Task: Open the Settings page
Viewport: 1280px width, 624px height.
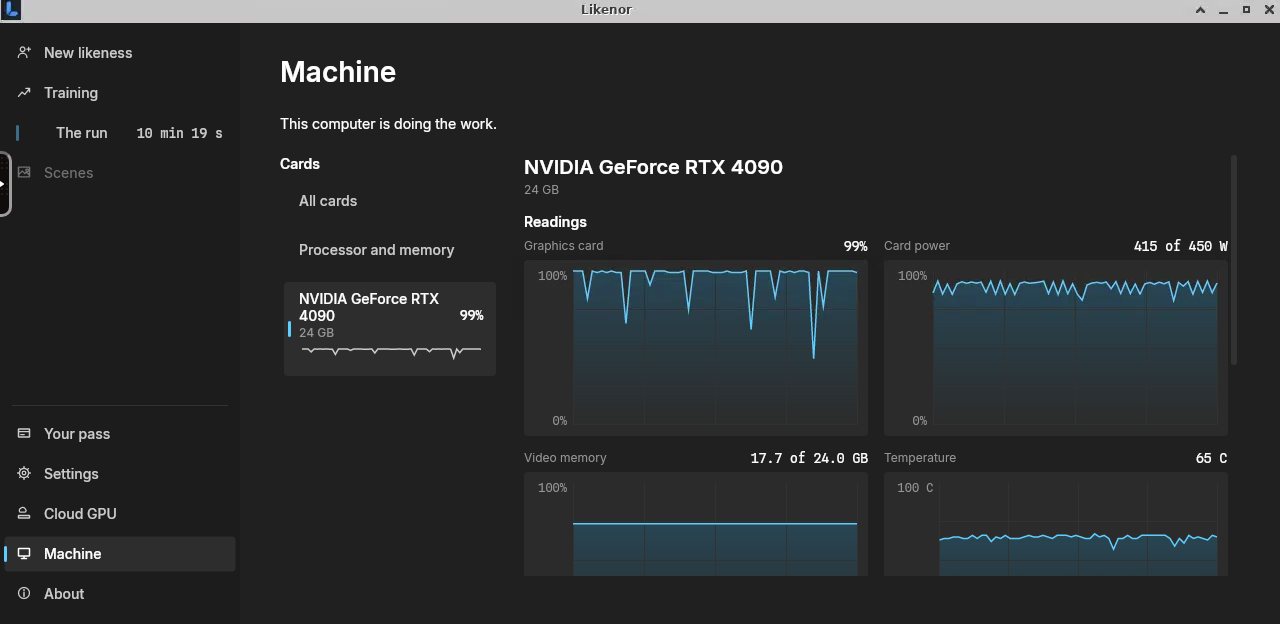Action: coord(120,474)
